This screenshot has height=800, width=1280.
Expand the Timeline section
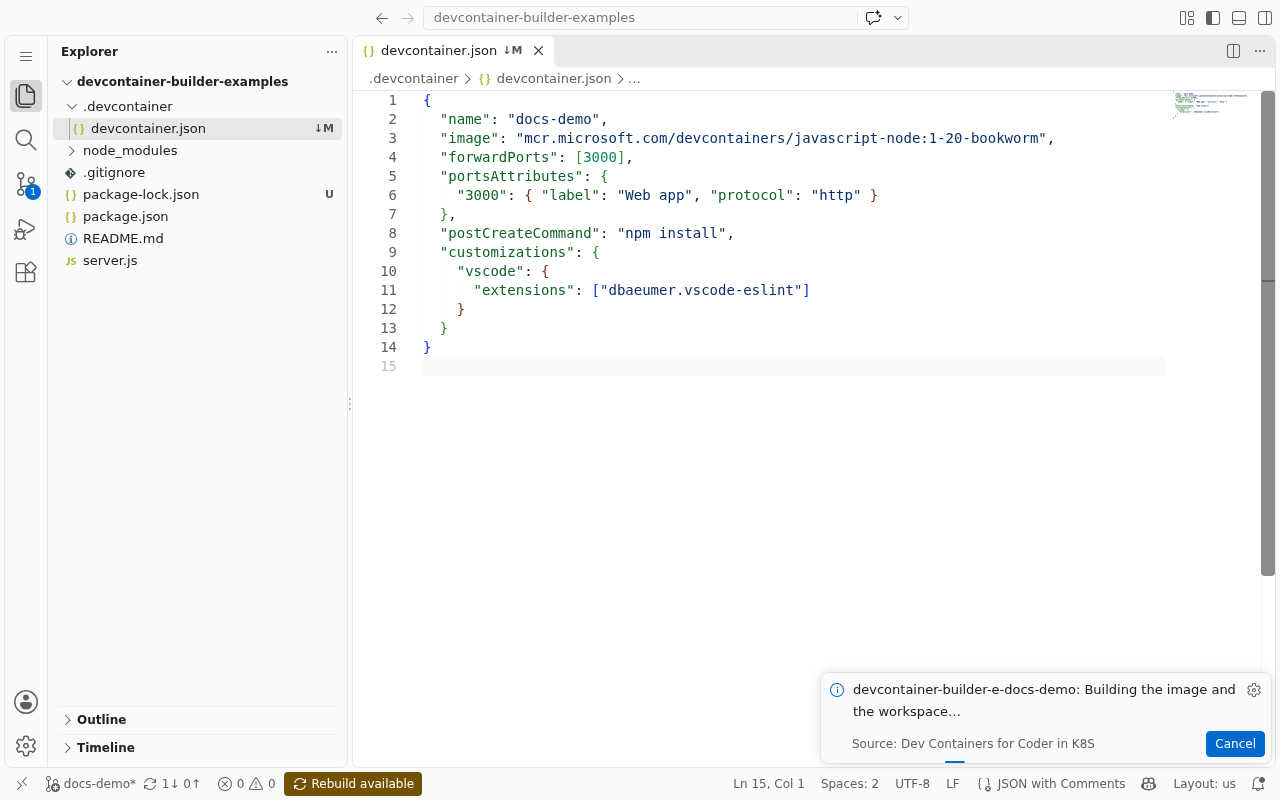point(197,748)
